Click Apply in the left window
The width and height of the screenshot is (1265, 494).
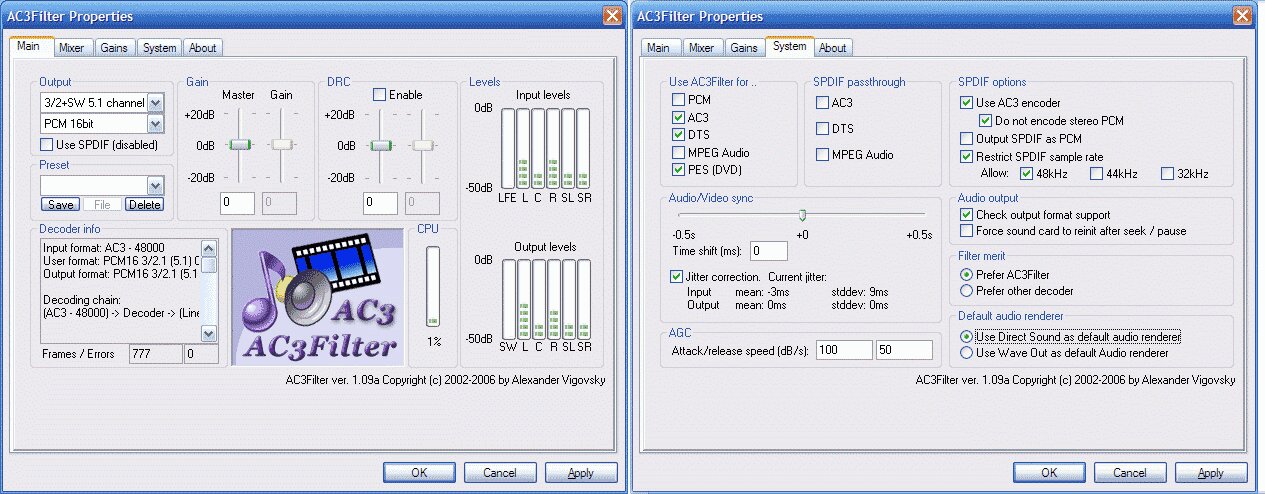pos(581,473)
